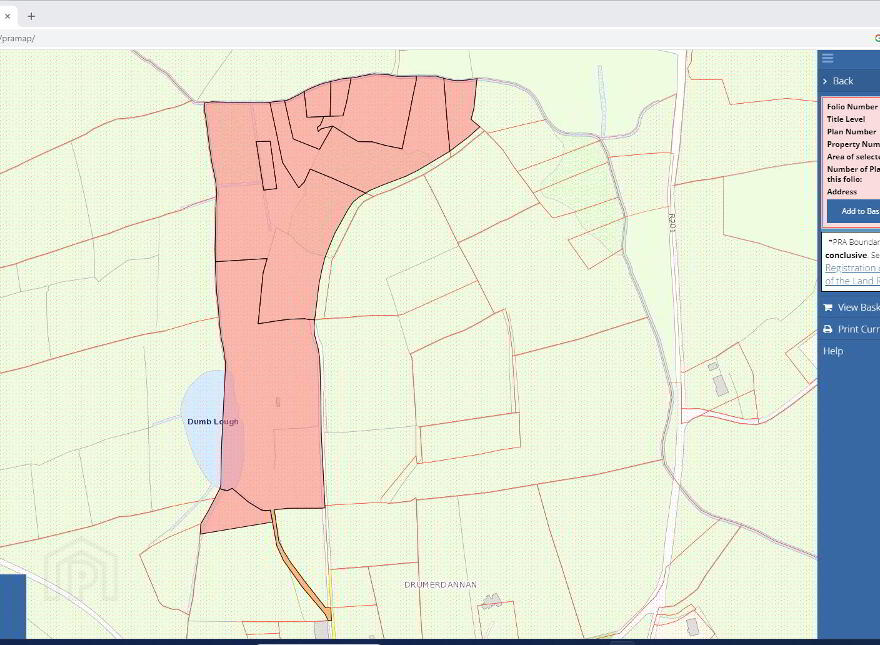The image size is (880, 645).
Task: Click the DRUMERDANNAN townland label
Action: [x=441, y=584]
